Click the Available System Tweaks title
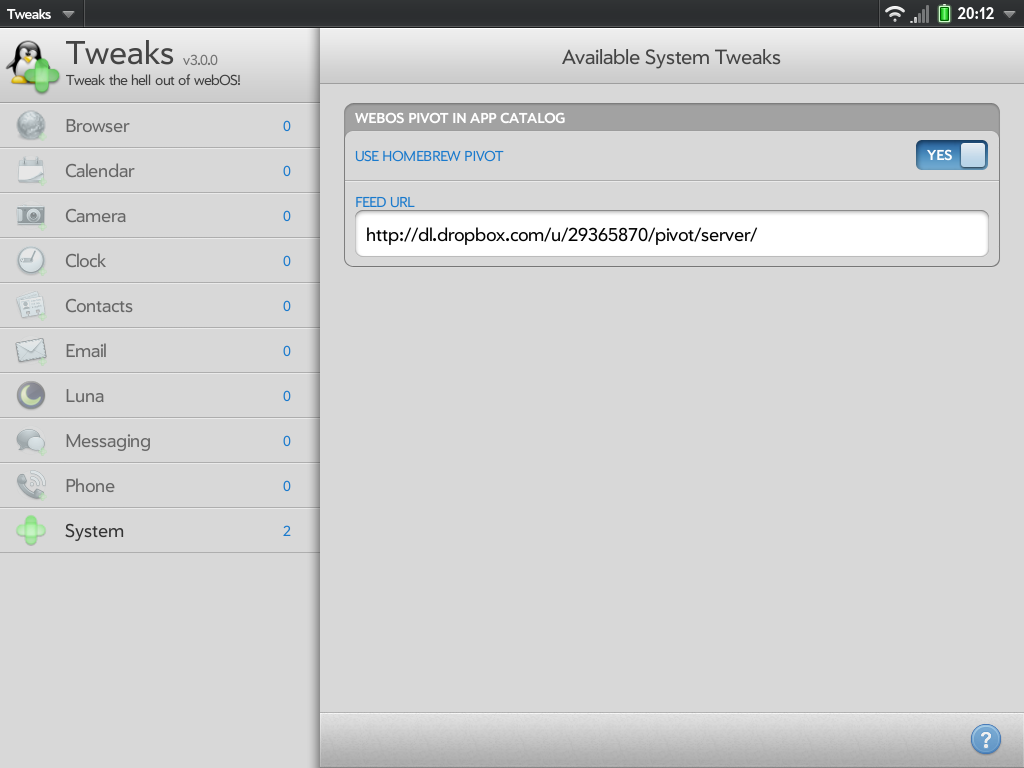The width and height of the screenshot is (1024, 768). coord(671,57)
